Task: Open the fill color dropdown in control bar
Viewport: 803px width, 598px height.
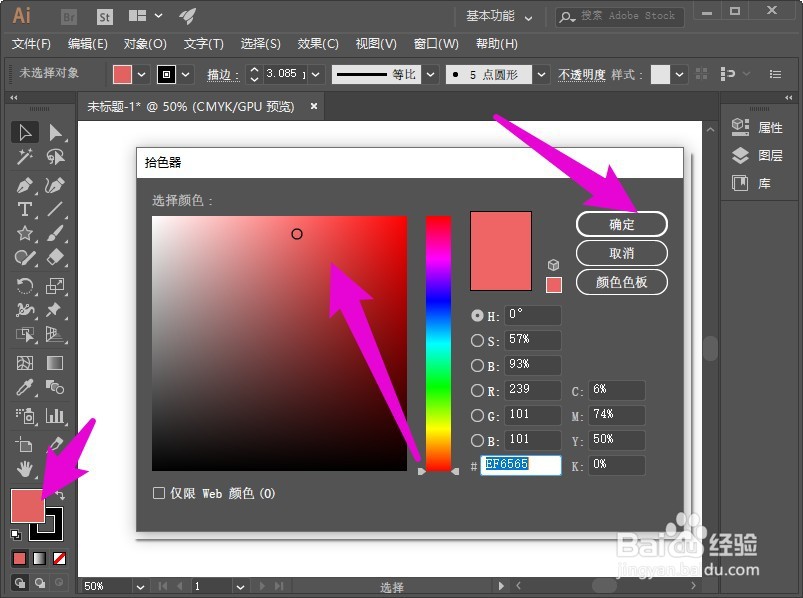Action: pyautogui.click(x=142, y=74)
